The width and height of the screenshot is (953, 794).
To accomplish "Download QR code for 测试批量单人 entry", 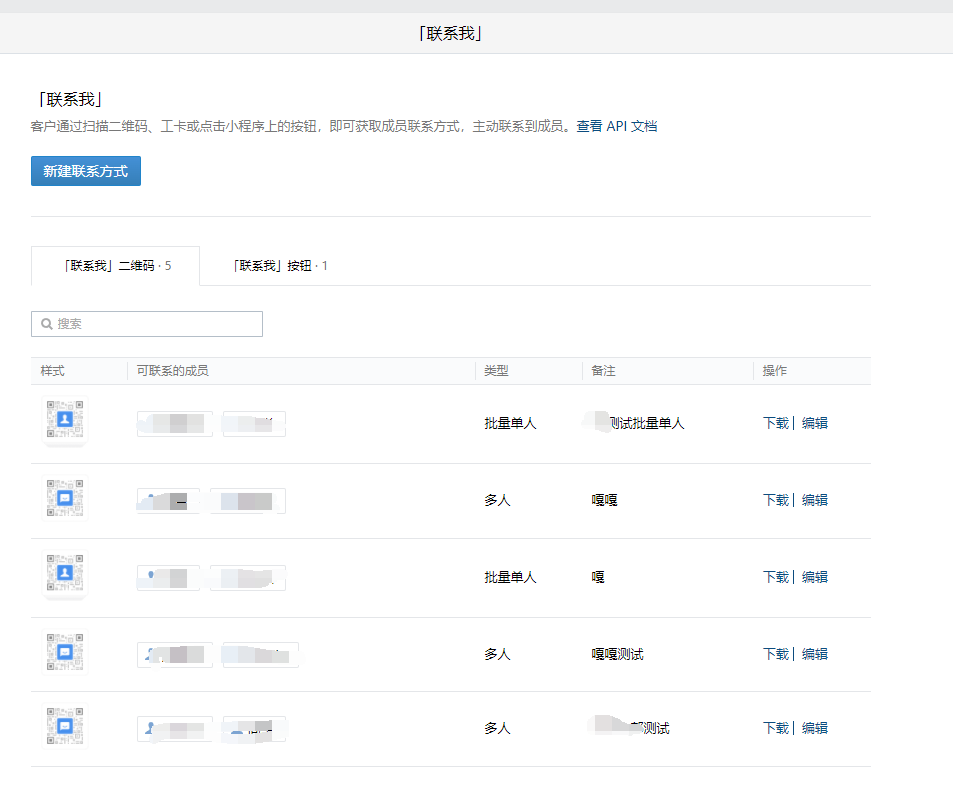I will pos(775,423).
